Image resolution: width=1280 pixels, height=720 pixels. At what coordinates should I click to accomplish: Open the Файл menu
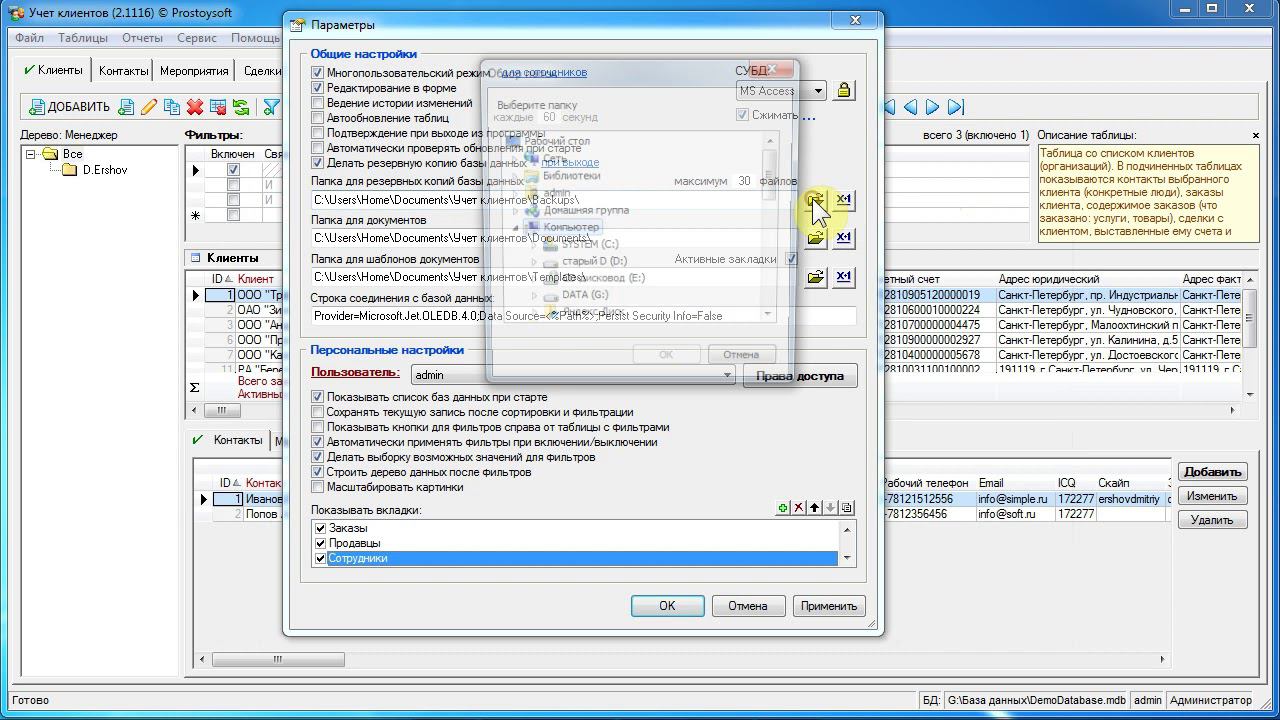pos(30,38)
